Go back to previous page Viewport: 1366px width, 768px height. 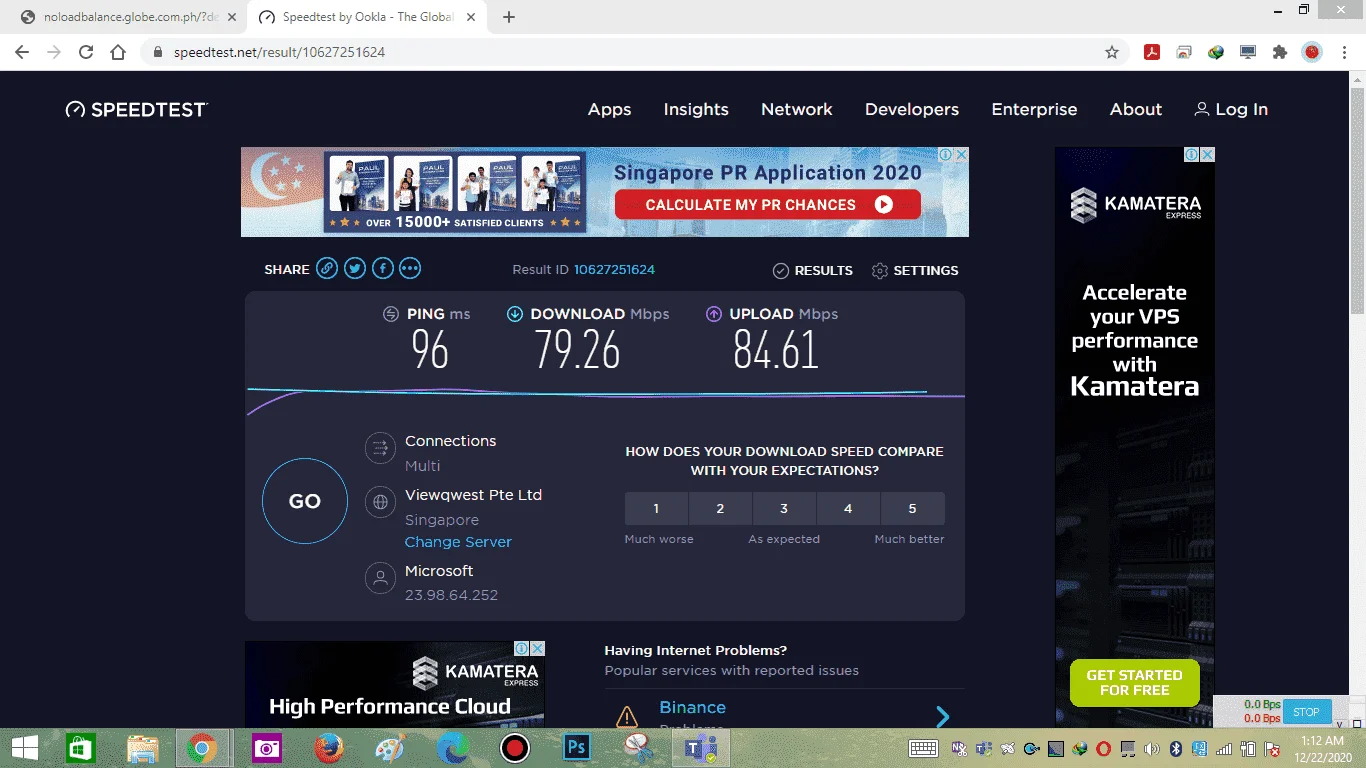(x=22, y=52)
